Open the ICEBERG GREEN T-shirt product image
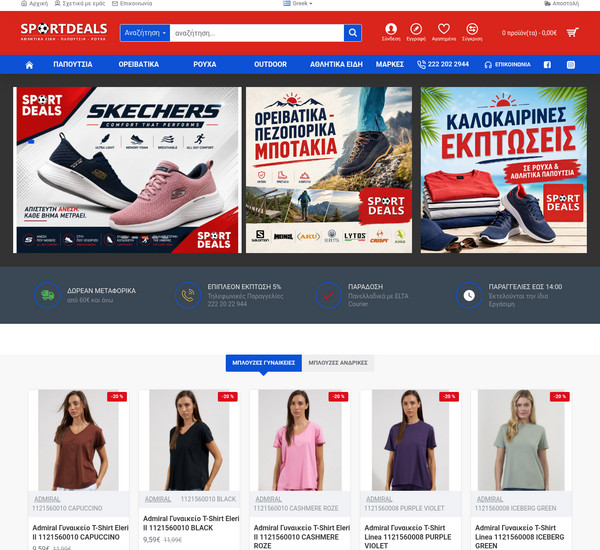This screenshot has height=550, width=600. click(521, 440)
